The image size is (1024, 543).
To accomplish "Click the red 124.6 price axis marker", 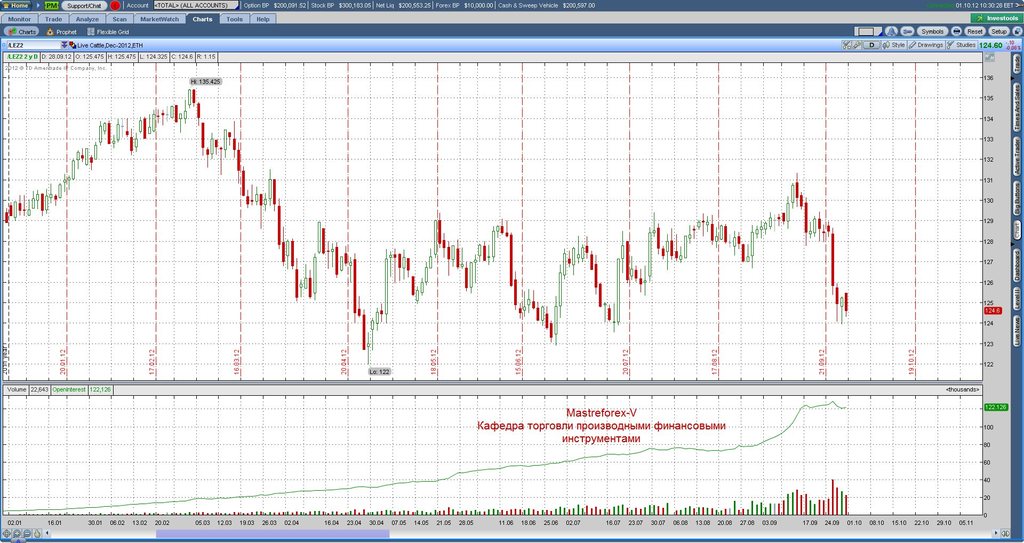I will tap(993, 310).
